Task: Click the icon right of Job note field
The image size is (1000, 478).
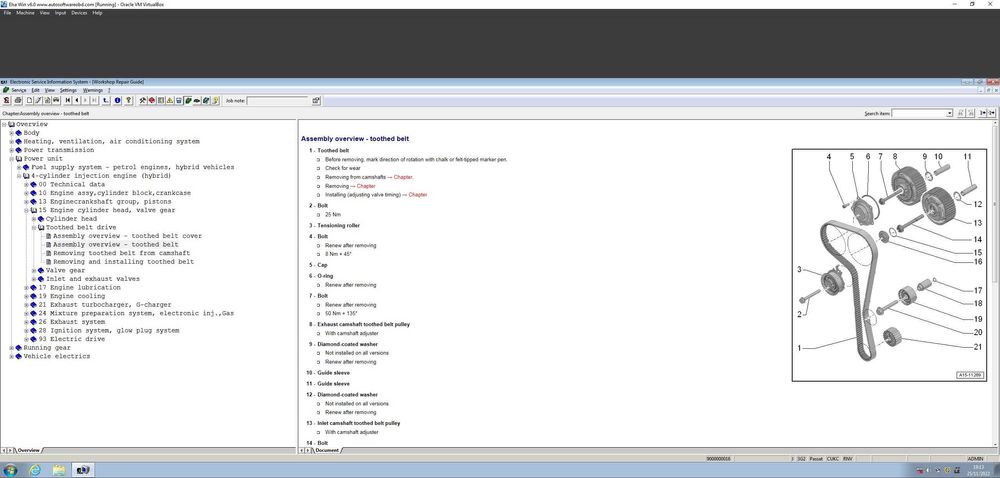Action: (316, 101)
